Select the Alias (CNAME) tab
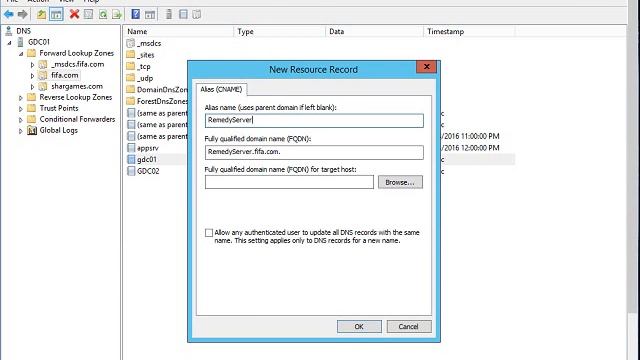The width and height of the screenshot is (640, 360). 221,89
